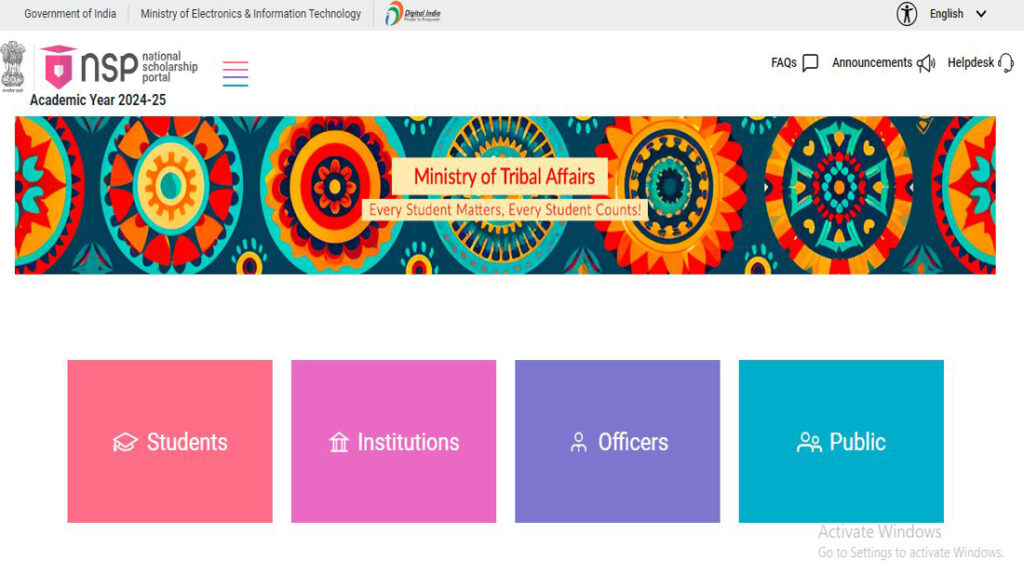Image resolution: width=1024 pixels, height=574 pixels.
Task: Click the people icon on Public
Action: pos(809,442)
